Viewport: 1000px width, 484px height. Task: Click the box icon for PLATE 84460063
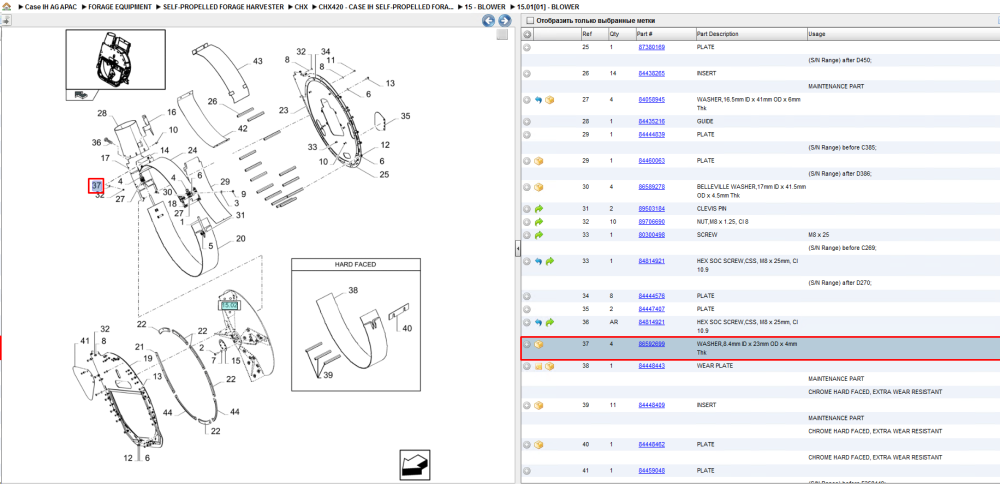pyautogui.click(x=538, y=161)
